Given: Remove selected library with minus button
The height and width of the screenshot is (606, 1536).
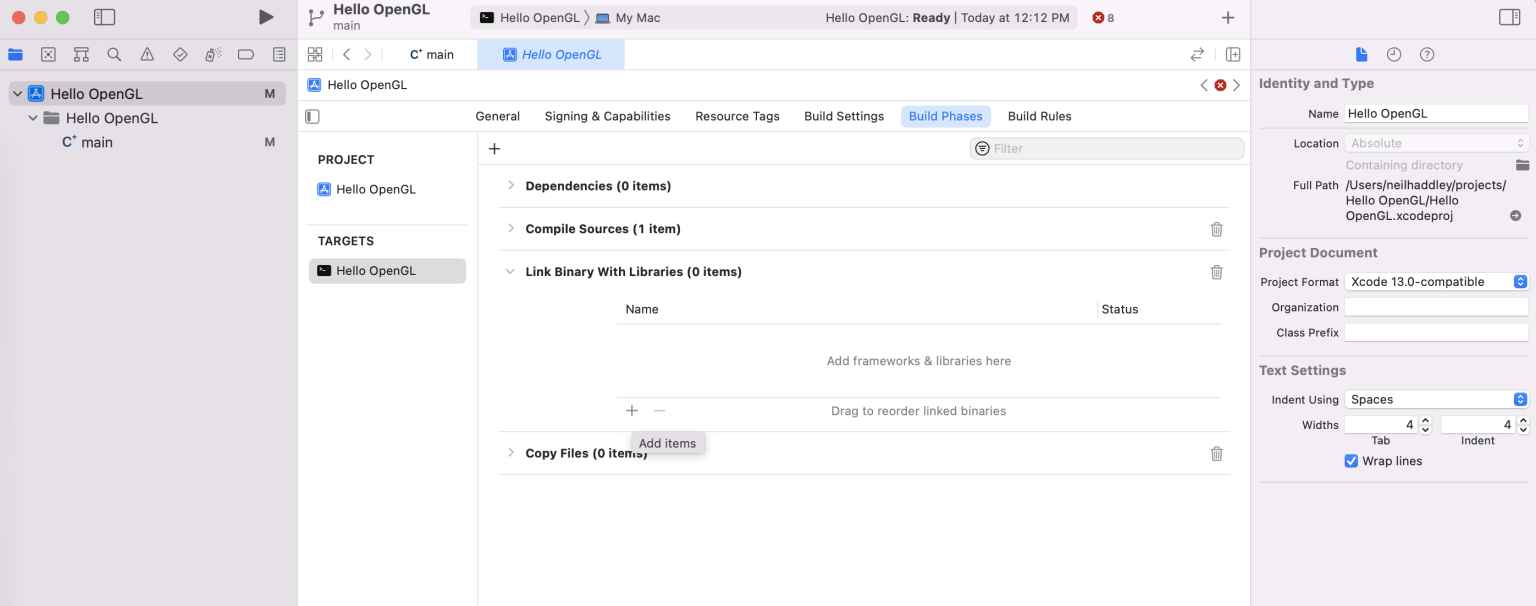Looking at the screenshot, I should [659, 411].
